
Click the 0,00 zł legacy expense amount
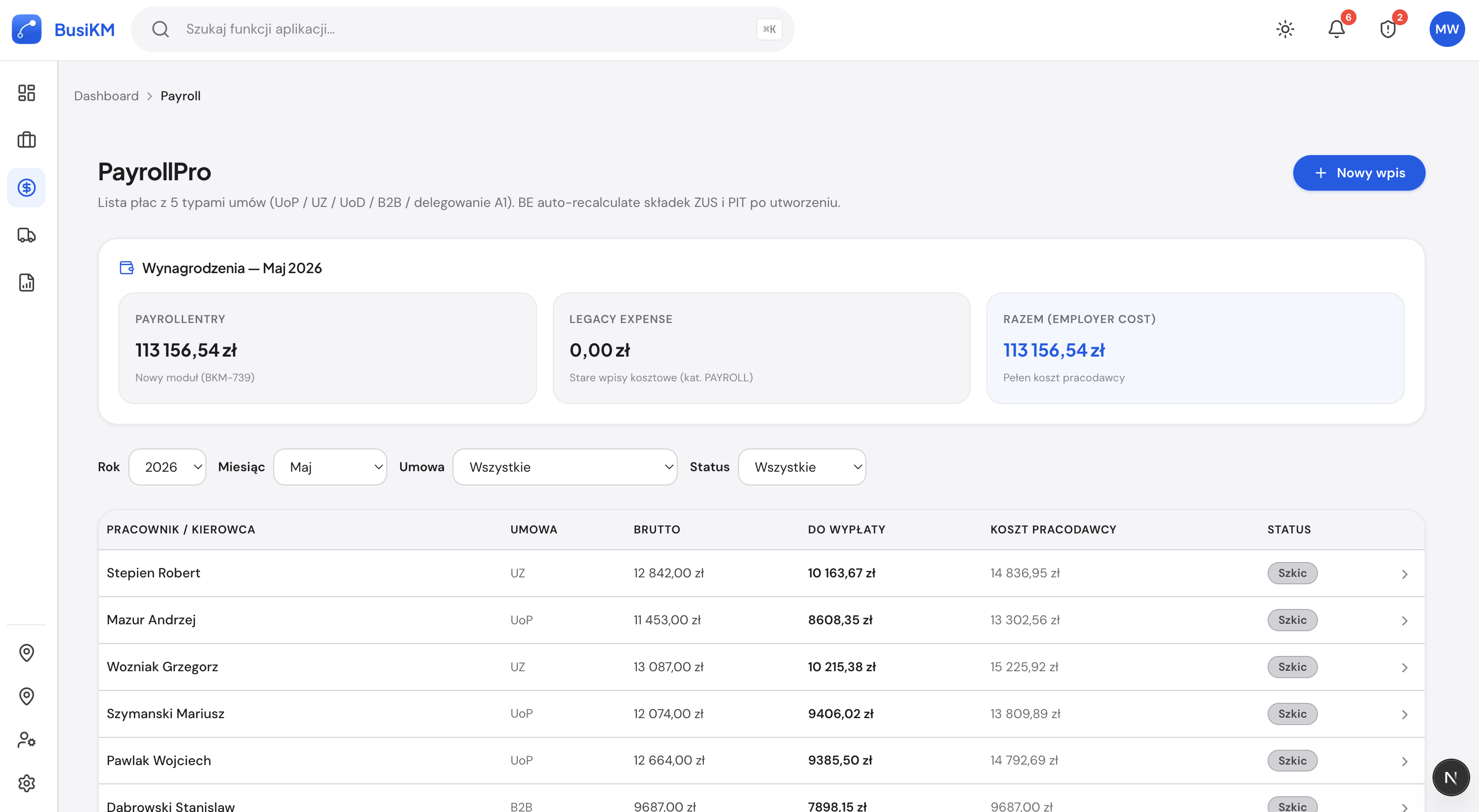pyautogui.click(x=599, y=350)
